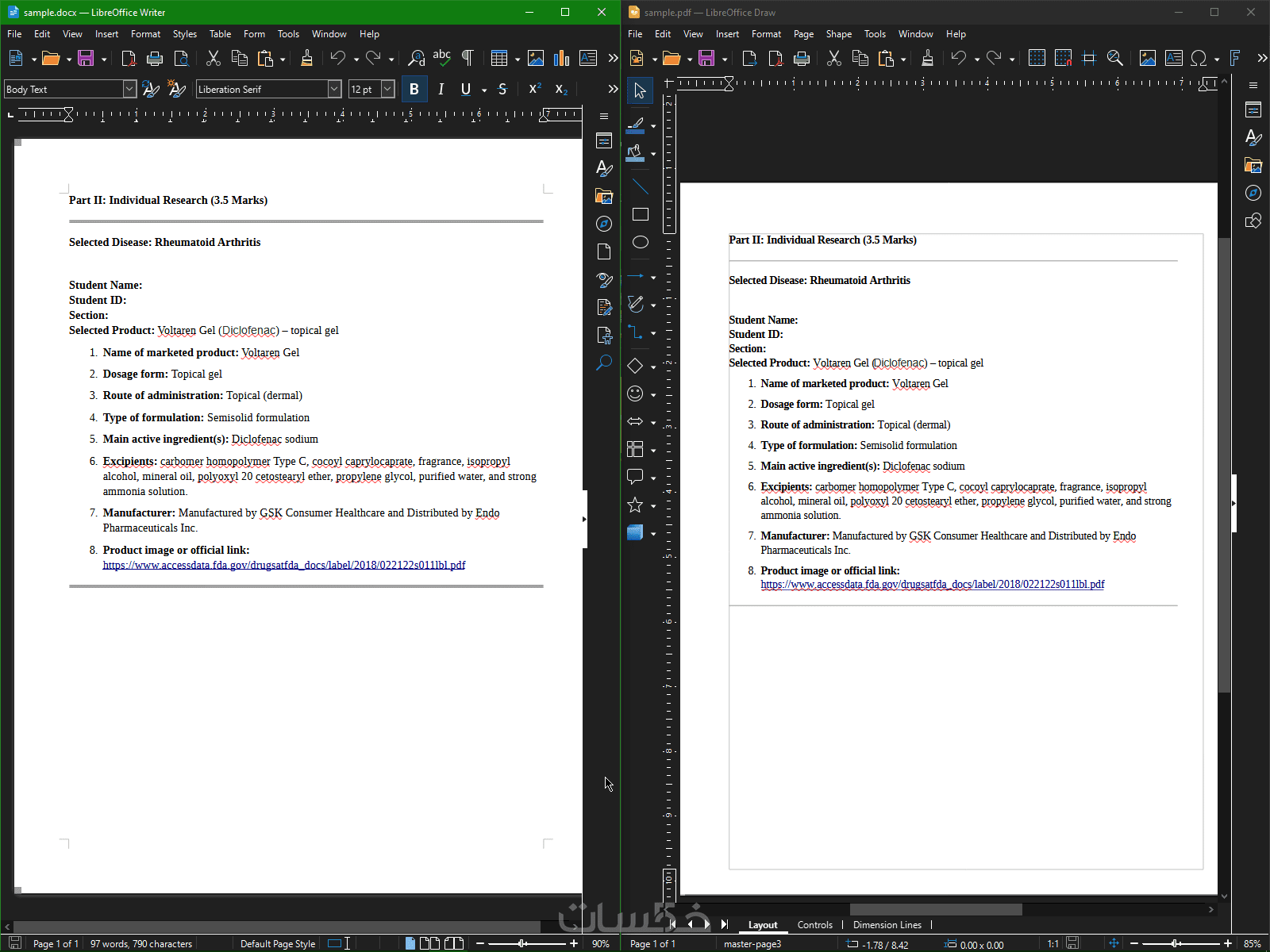
Task: Pick the Callout shapes tool in Draw
Action: click(635, 477)
